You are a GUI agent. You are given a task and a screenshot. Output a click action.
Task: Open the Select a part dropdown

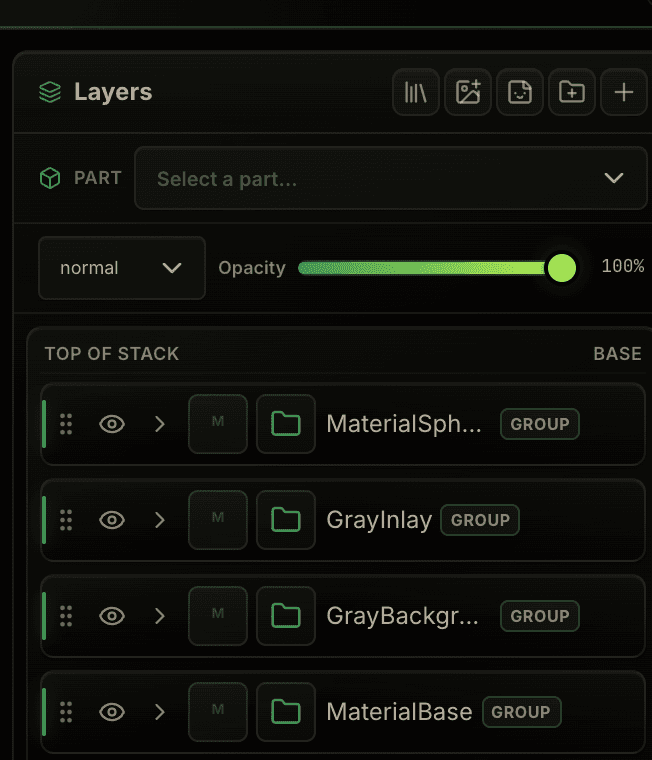tap(391, 178)
